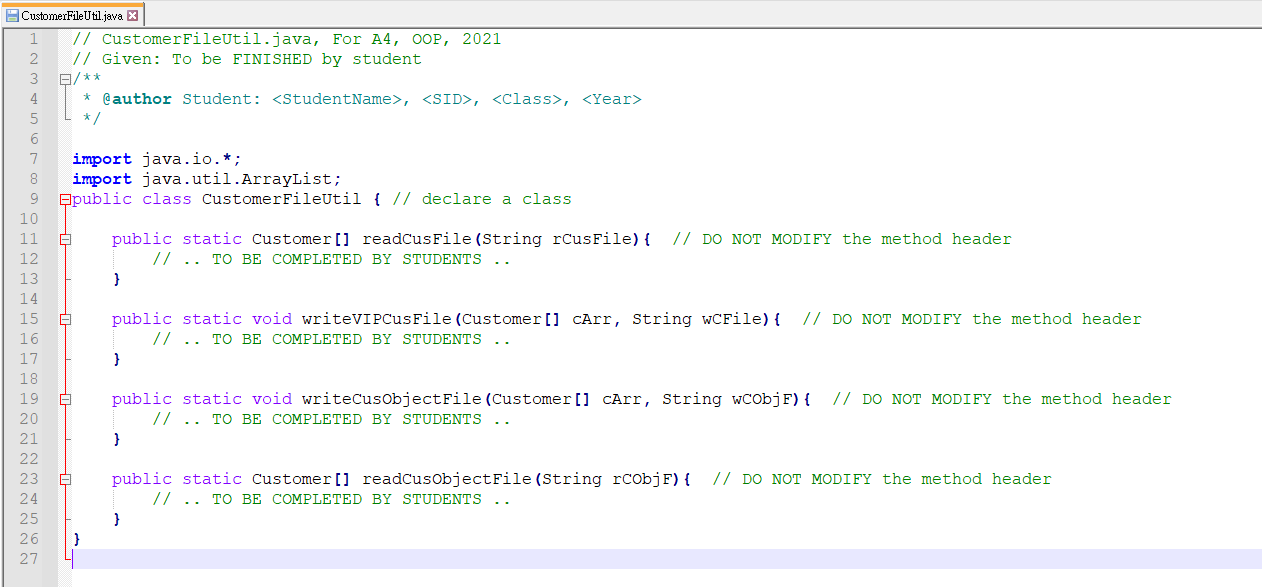The image size is (1262, 587).
Task: Collapse the CustomerFileUtil class fold marker
Action: (64, 198)
